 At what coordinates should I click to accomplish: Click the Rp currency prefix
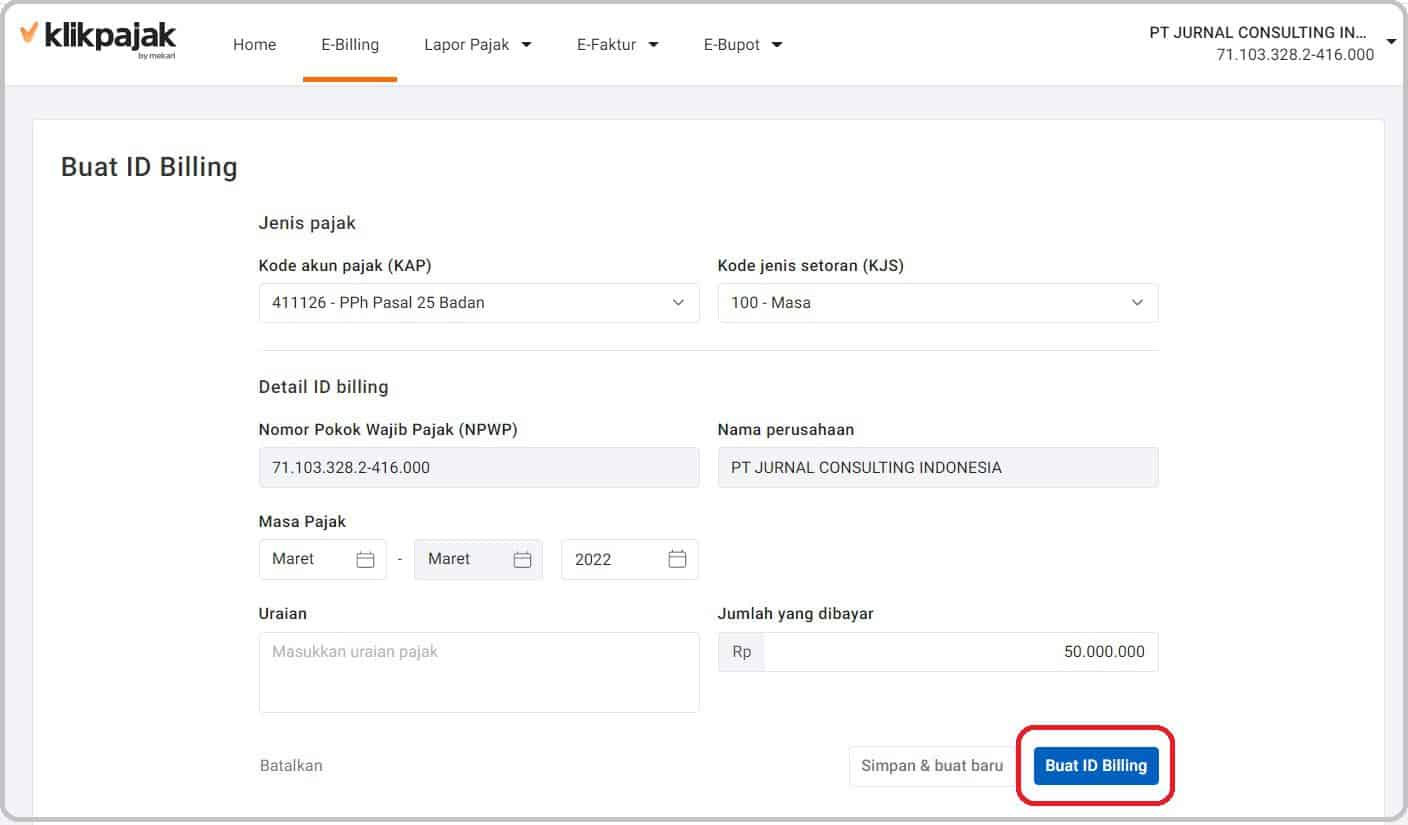[x=741, y=651]
